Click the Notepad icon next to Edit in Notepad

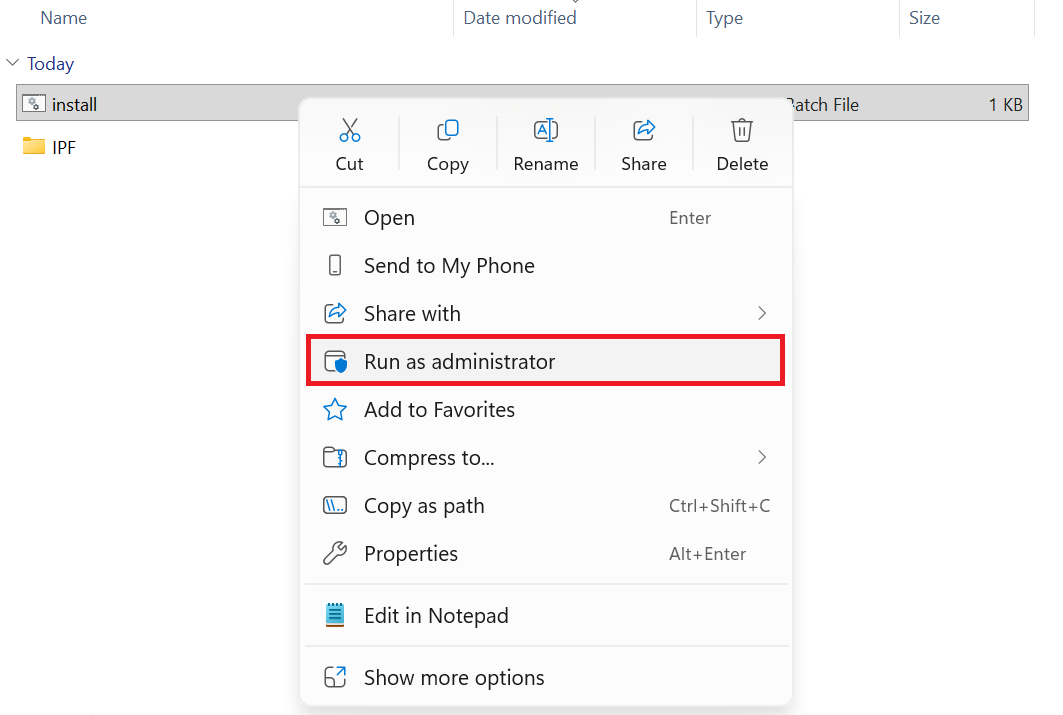tap(335, 615)
